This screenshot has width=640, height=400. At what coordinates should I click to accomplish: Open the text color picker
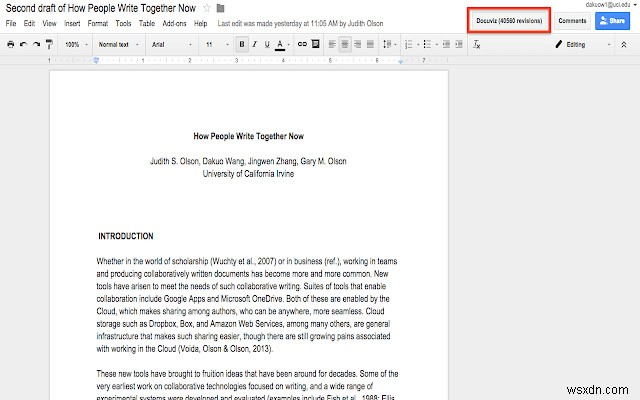[x=281, y=44]
